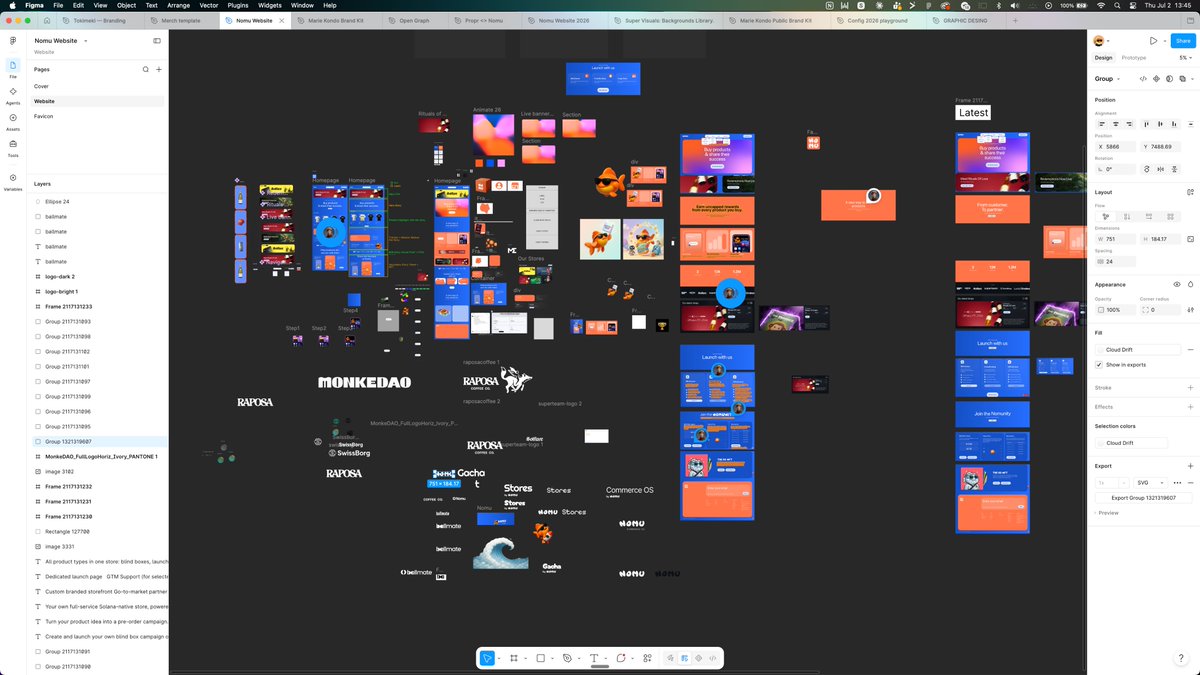Click the Cloud Drift fill swatch

click(1101, 350)
